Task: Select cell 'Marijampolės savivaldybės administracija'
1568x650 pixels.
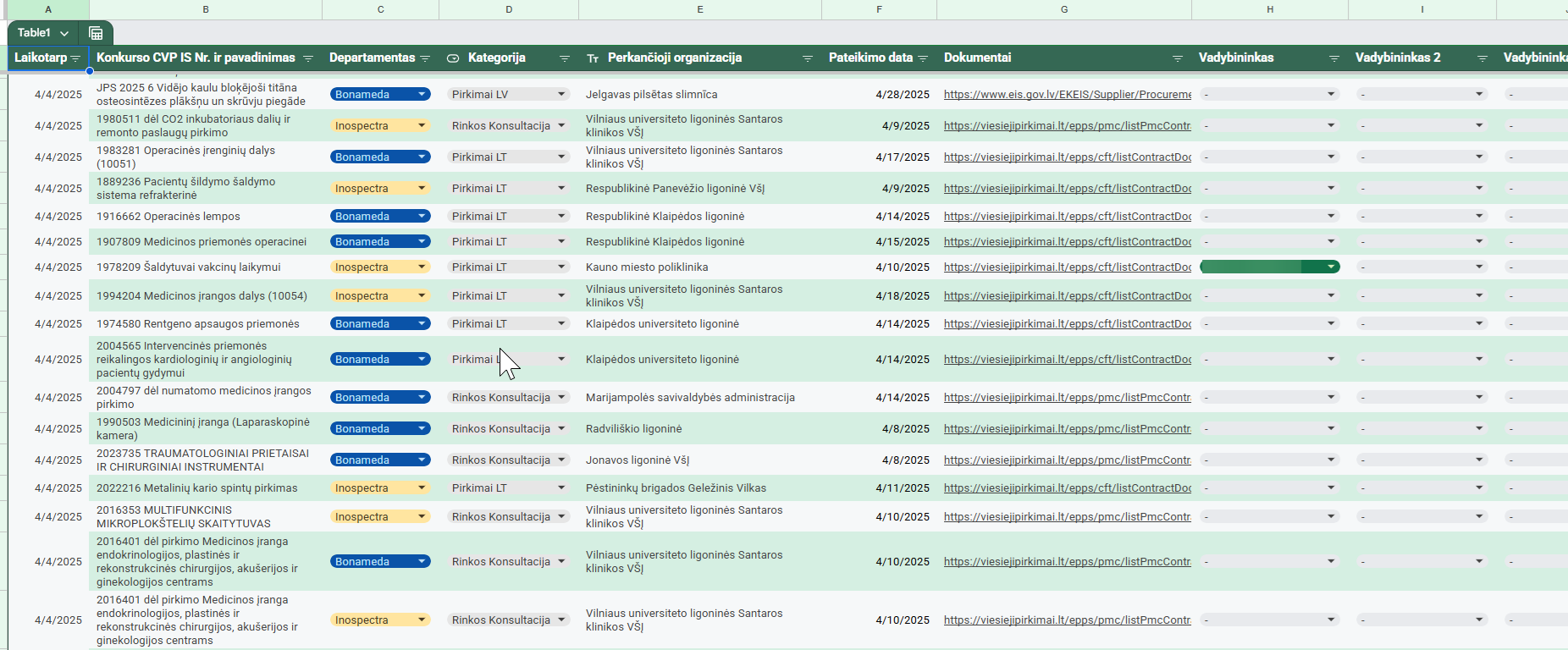Action: tap(700, 397)
